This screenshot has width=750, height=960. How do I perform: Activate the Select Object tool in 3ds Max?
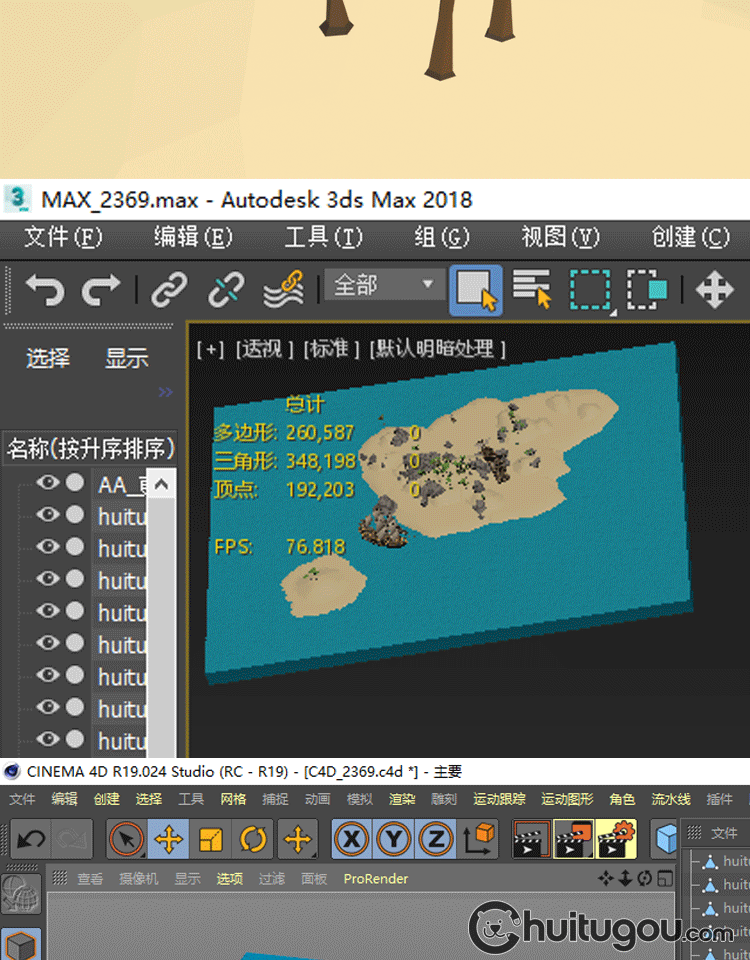[476, 290]
